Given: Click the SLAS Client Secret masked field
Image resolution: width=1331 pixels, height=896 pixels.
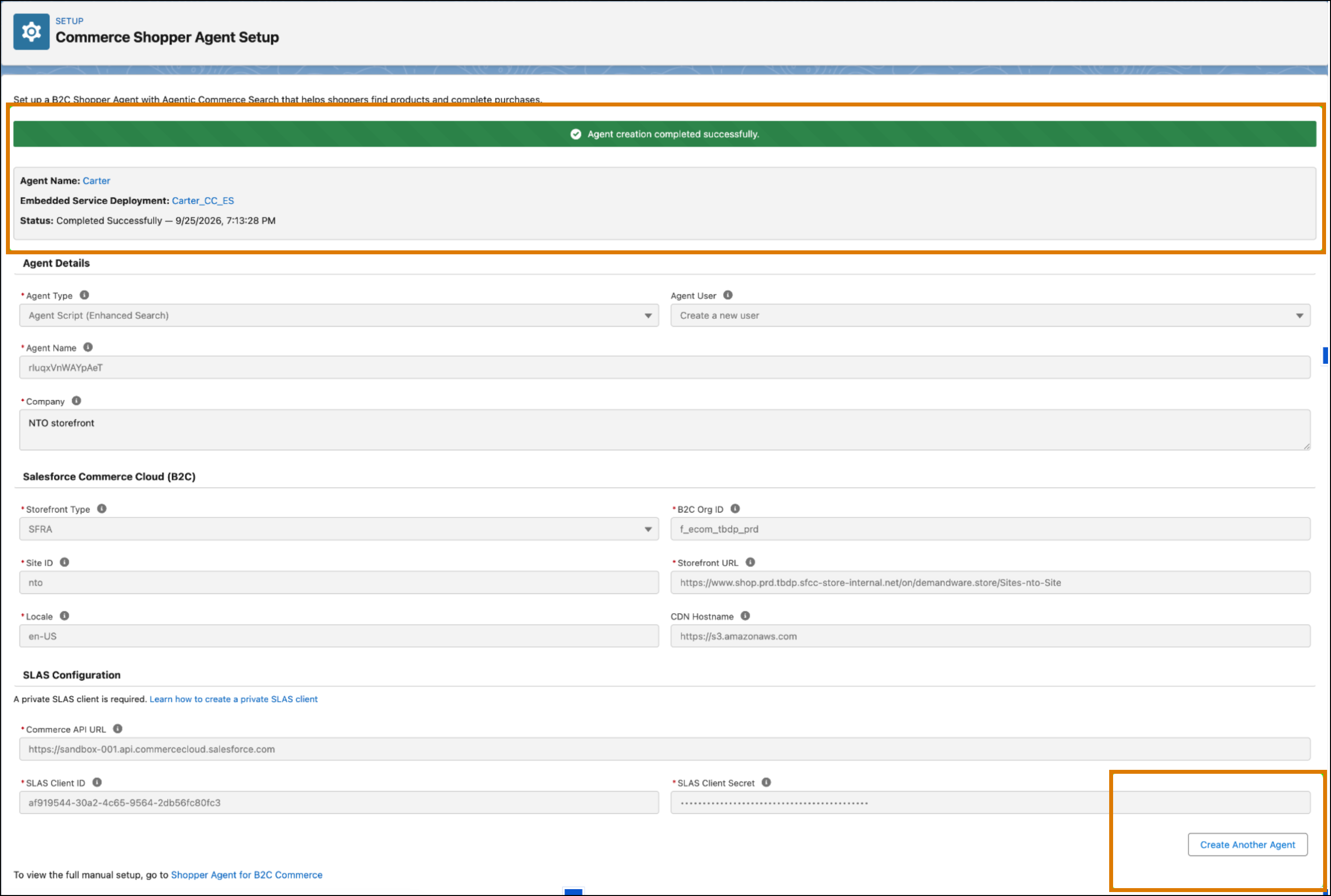Looking at the screenshot, I should pos(990,803).
